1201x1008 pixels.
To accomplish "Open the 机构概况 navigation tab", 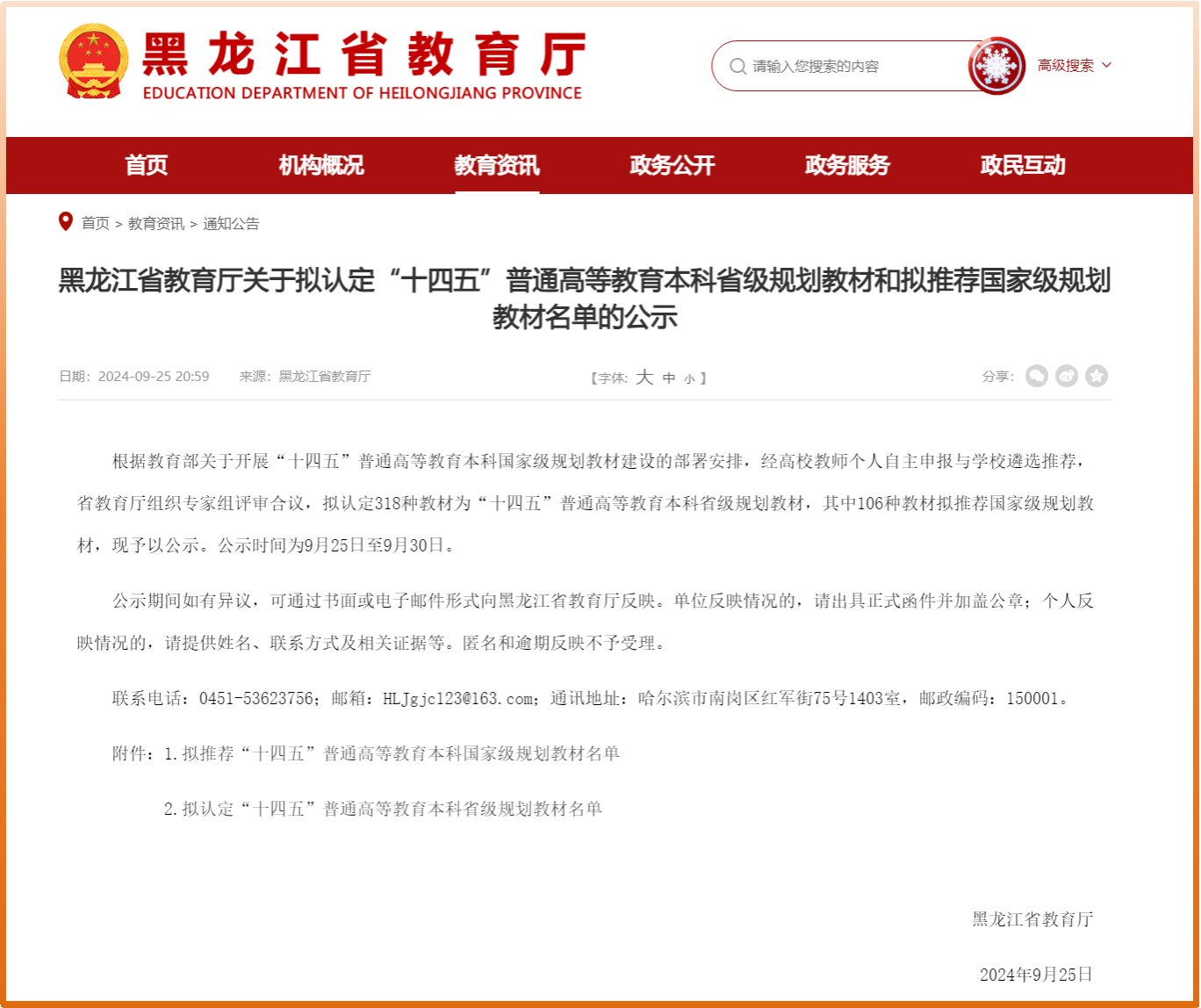I will click(x=321, y=165).
